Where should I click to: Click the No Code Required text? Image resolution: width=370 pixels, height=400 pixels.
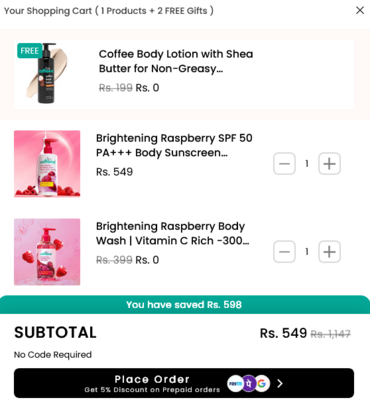click(53, 355)
